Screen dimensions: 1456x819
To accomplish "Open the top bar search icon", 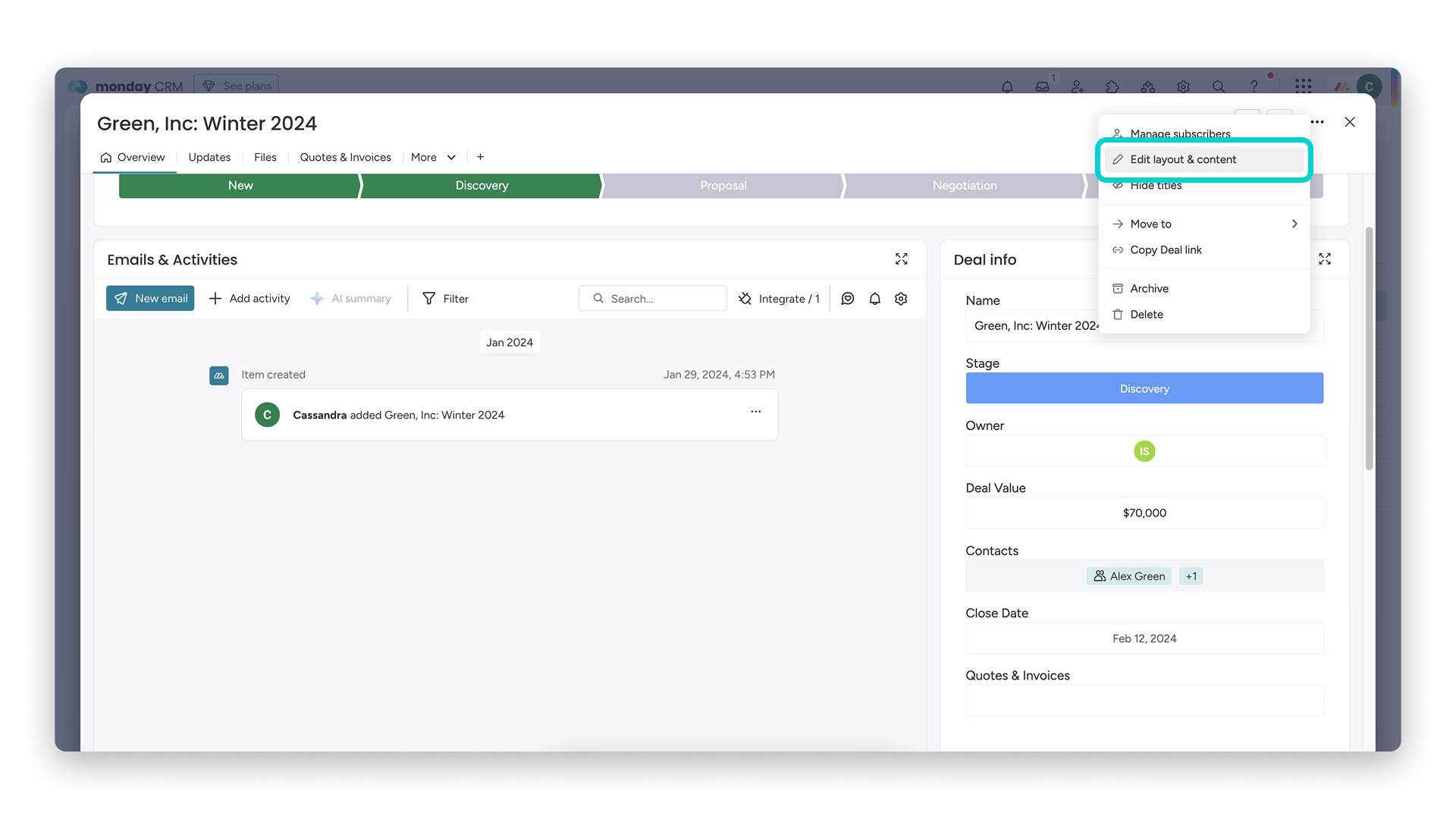I will point(1219,86).
